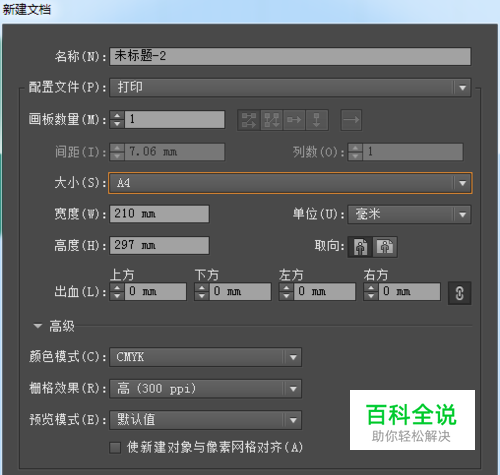Click the 画板数量 artboard count field
The image size is (500, 475).
(x=175, y=120)
